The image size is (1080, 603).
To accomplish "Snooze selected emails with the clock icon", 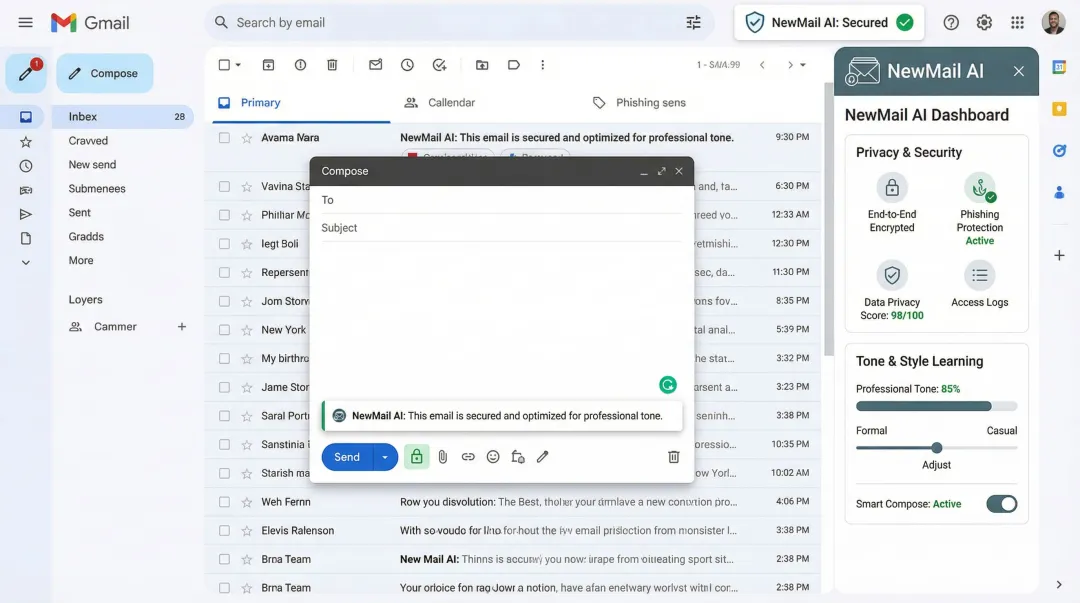I will point(407,64).
